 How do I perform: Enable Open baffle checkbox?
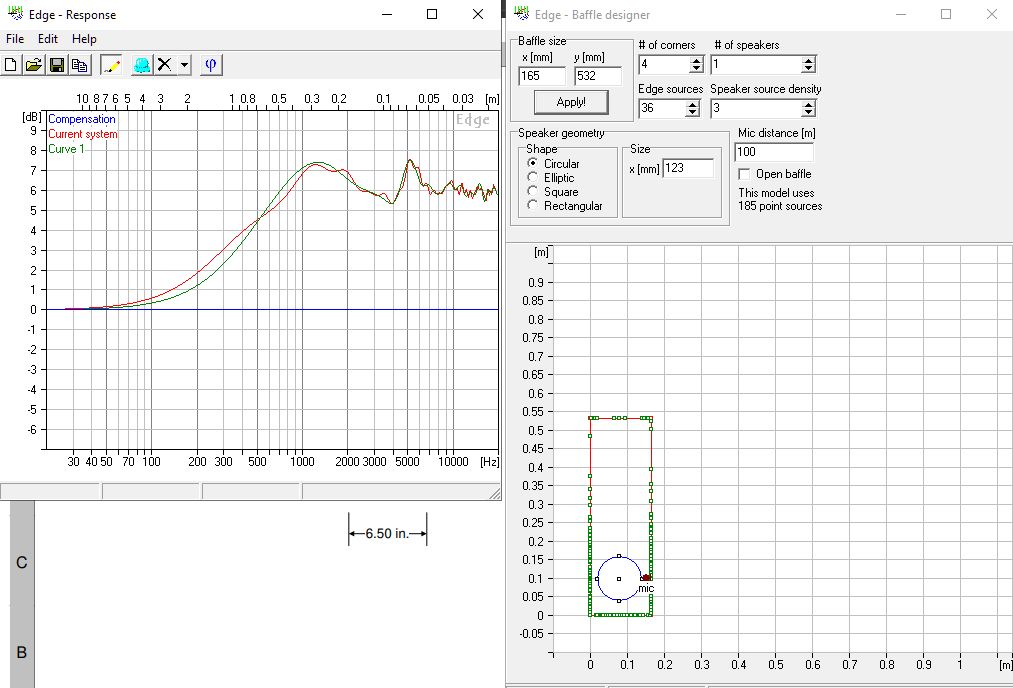click(744, 174)
